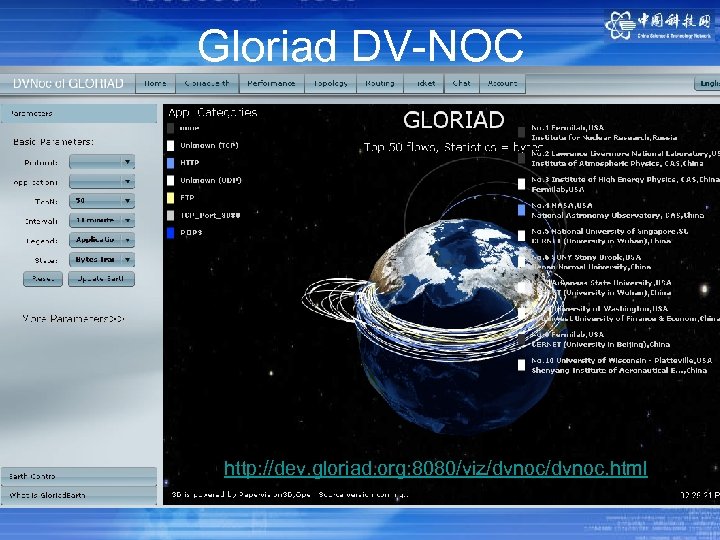Expand the Earth Control panel
The image size is (720, 540).
pyautogui.click(x=79, y=476)
